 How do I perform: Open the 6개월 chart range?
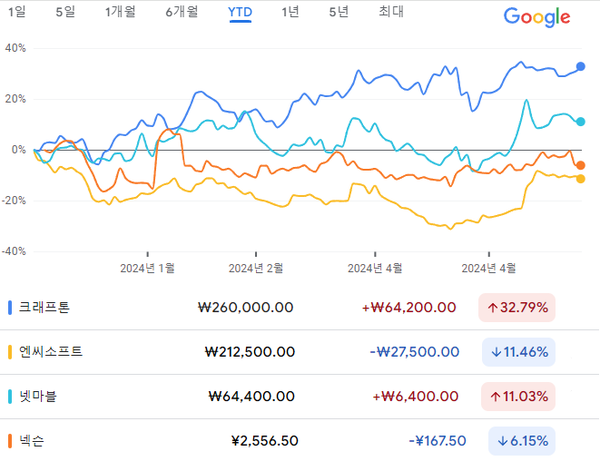(x=182, y=13)
